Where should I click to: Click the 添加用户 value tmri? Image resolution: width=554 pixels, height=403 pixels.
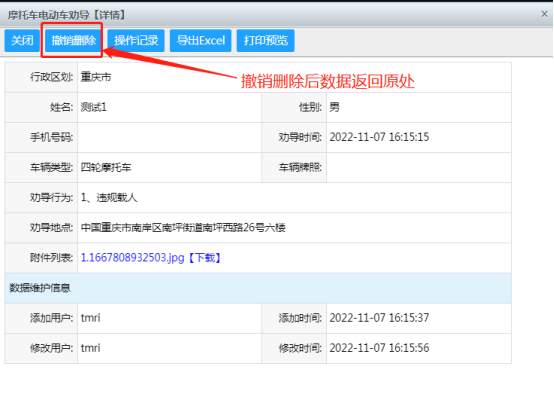click(90, 318)
